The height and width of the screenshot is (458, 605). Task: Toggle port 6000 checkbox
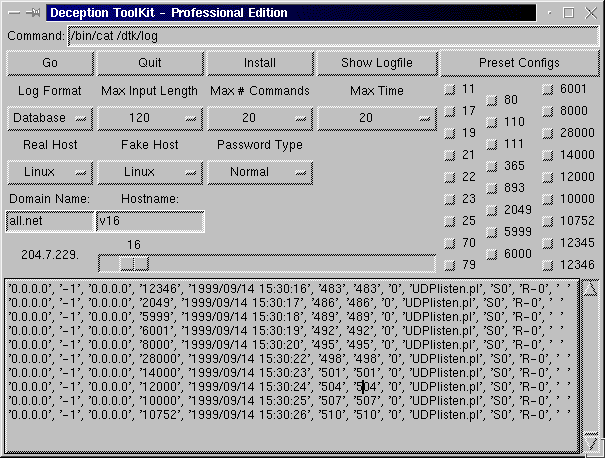pyautogui.click(x=492, y=254)
